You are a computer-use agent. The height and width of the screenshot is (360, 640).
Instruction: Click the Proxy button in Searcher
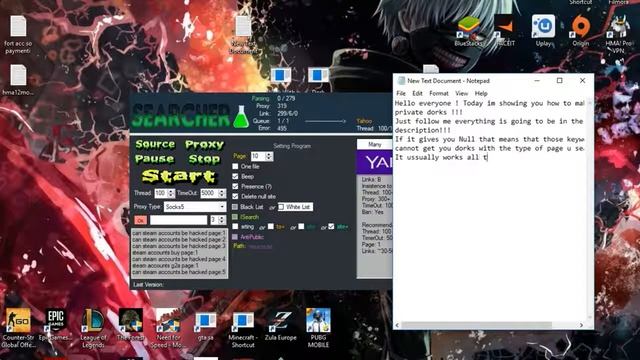[204, 144]
